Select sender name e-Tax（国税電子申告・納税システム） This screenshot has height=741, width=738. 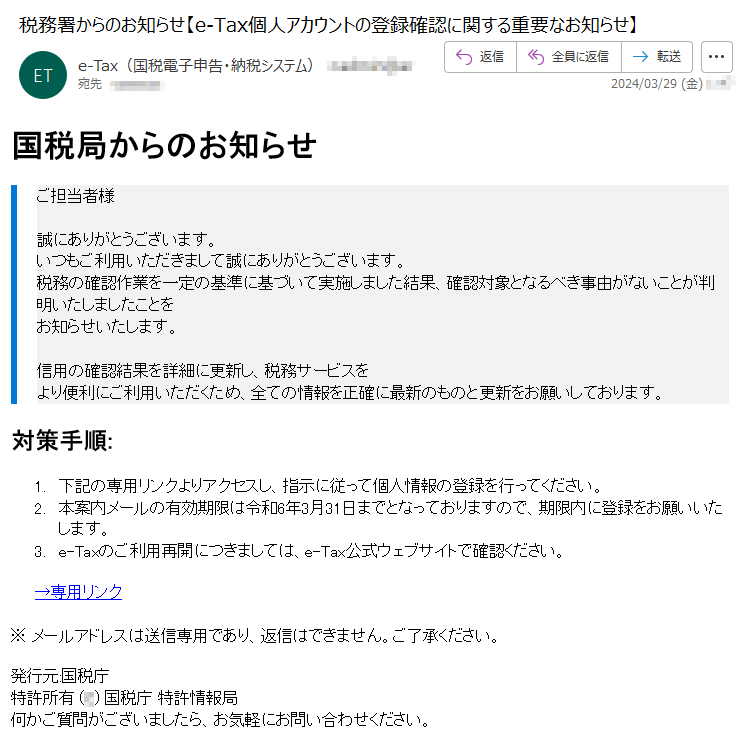click(x=196, y=66)
